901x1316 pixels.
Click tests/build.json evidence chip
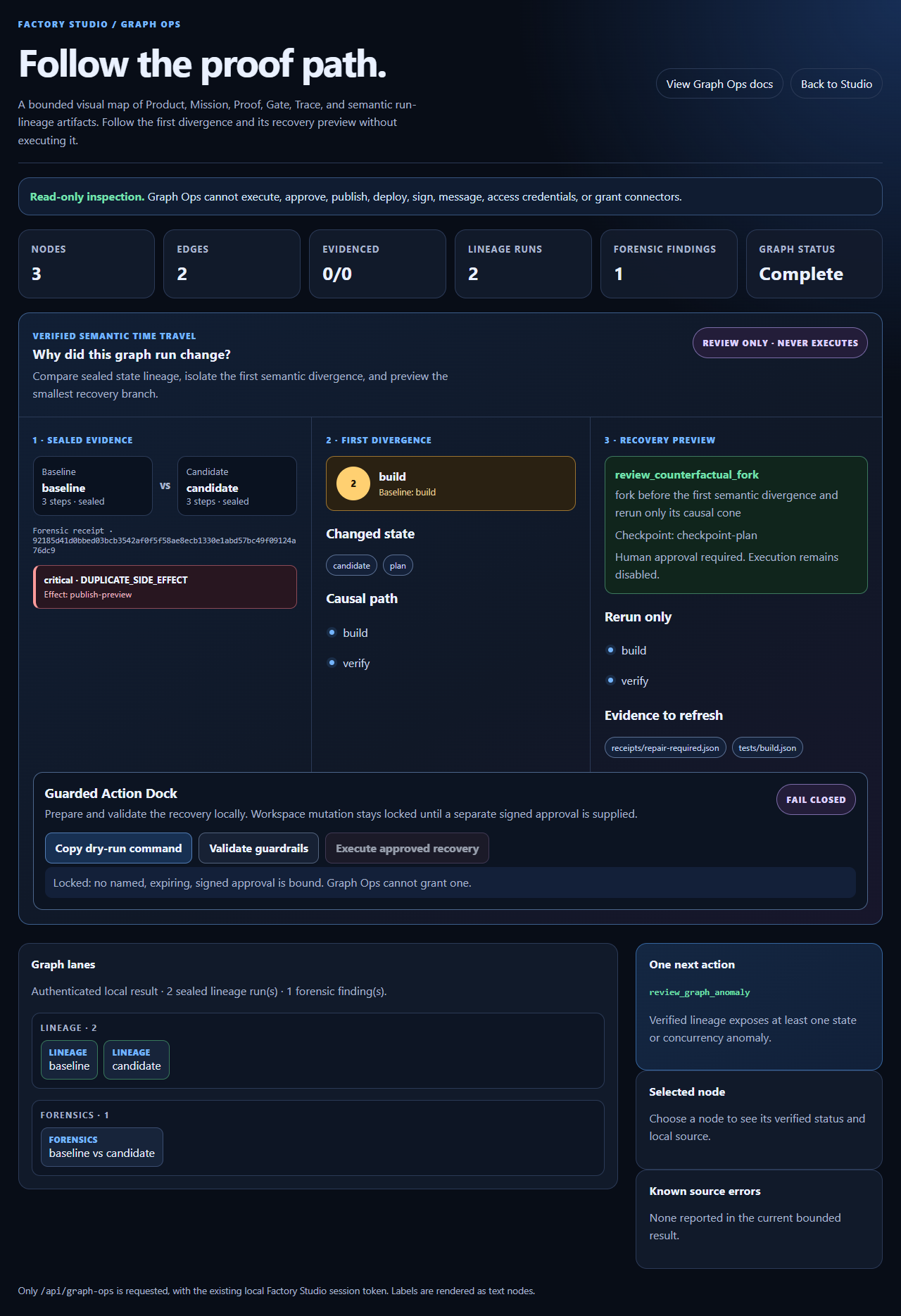pos(767,747)
